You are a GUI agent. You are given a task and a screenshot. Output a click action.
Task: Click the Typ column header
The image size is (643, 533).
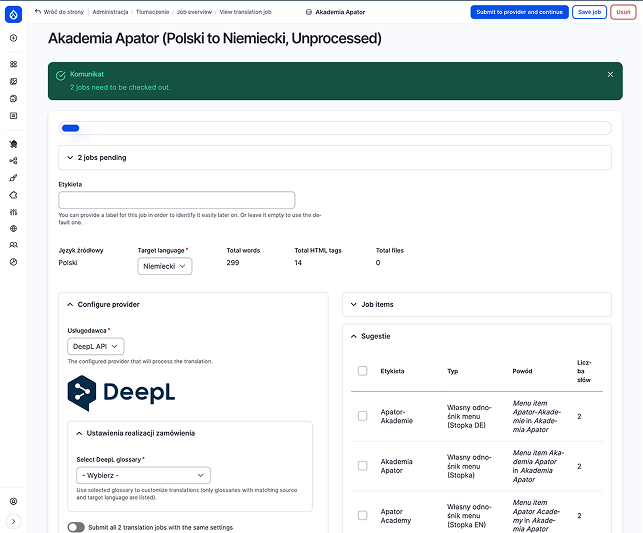click(452, 371)
